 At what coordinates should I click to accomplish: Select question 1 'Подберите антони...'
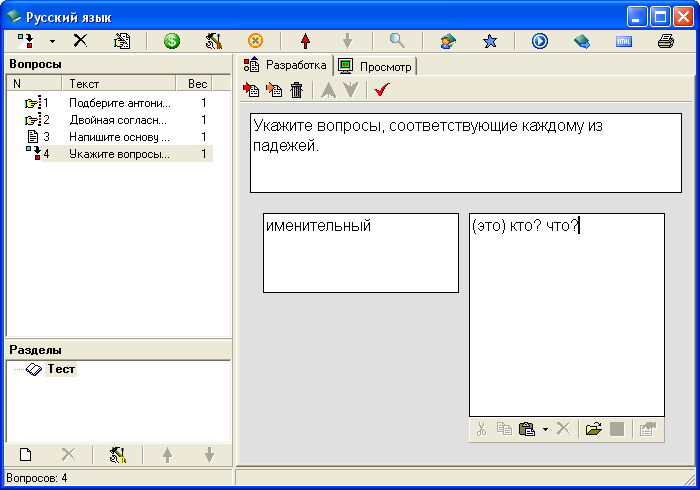119,103
